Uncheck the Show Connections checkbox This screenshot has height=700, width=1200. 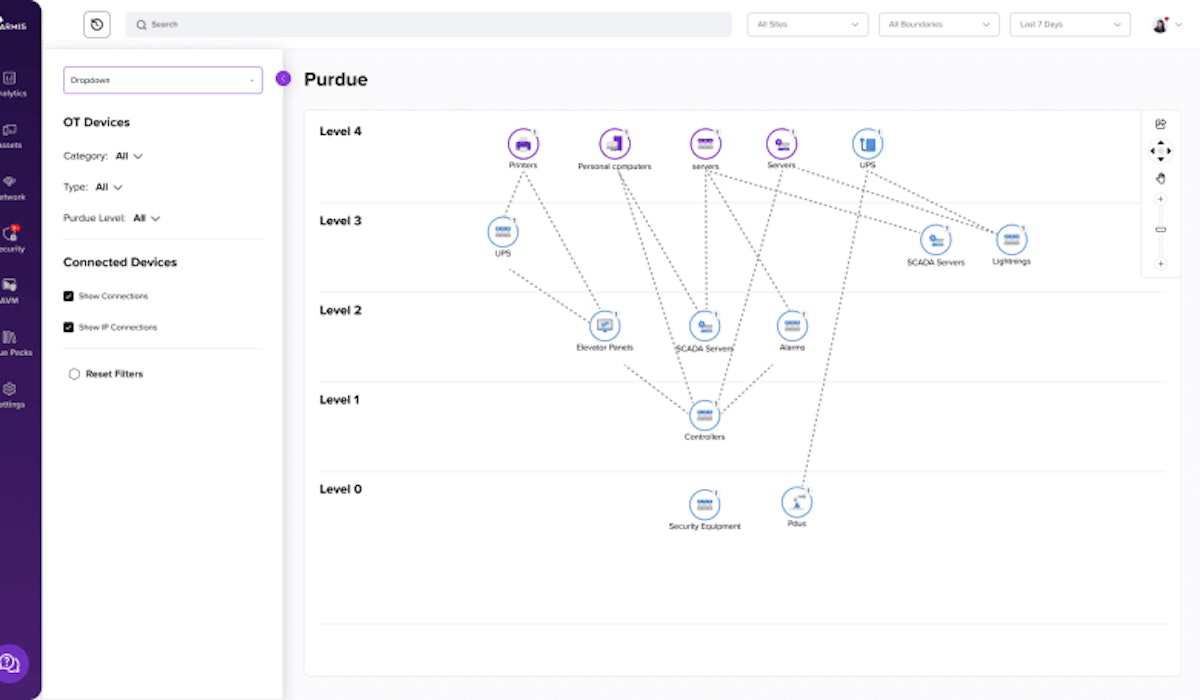68,296
